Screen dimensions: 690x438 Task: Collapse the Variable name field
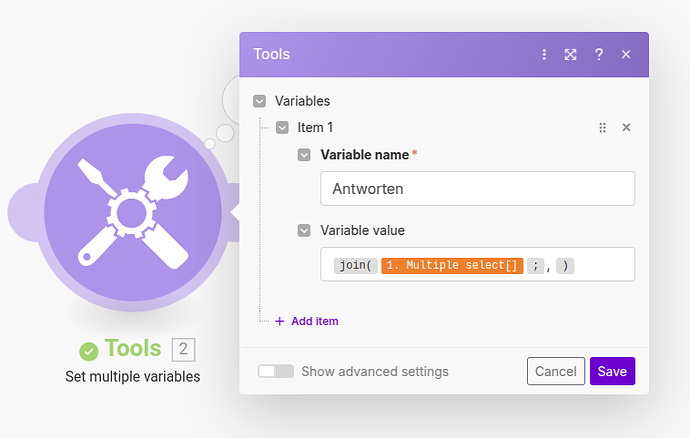pyautogui.click(x=304, y=155)
